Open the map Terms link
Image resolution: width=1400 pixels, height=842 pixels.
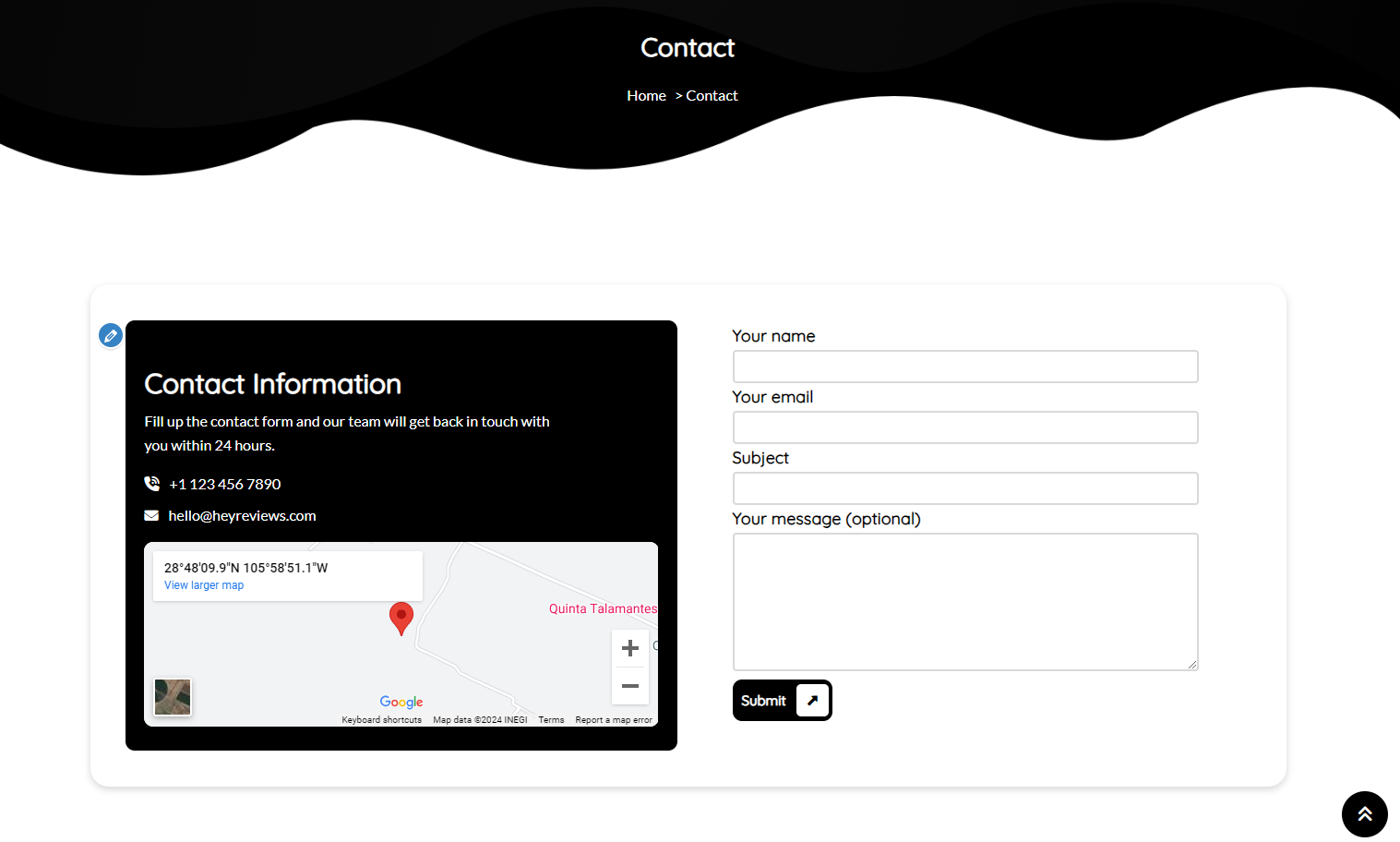[551, 720]
